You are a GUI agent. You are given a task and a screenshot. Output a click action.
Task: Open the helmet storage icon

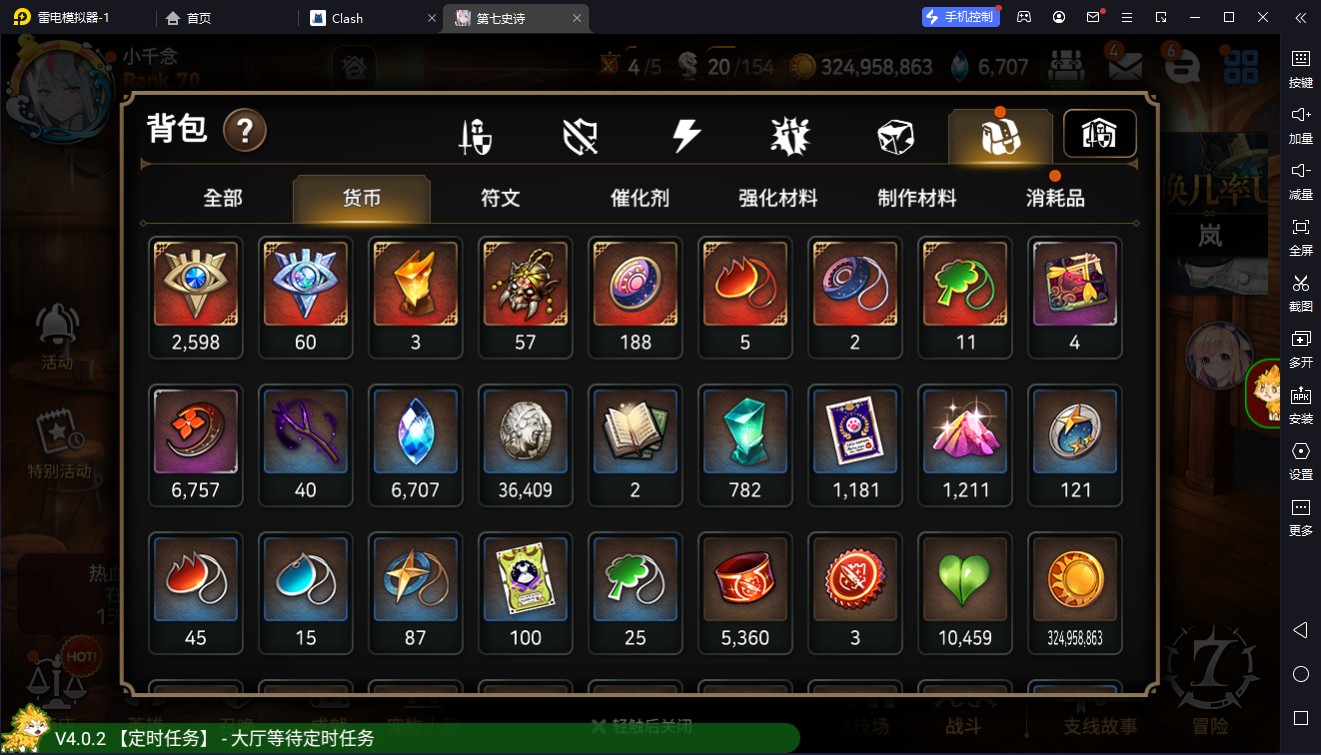pyautogui.click(x=1099, y=134)
